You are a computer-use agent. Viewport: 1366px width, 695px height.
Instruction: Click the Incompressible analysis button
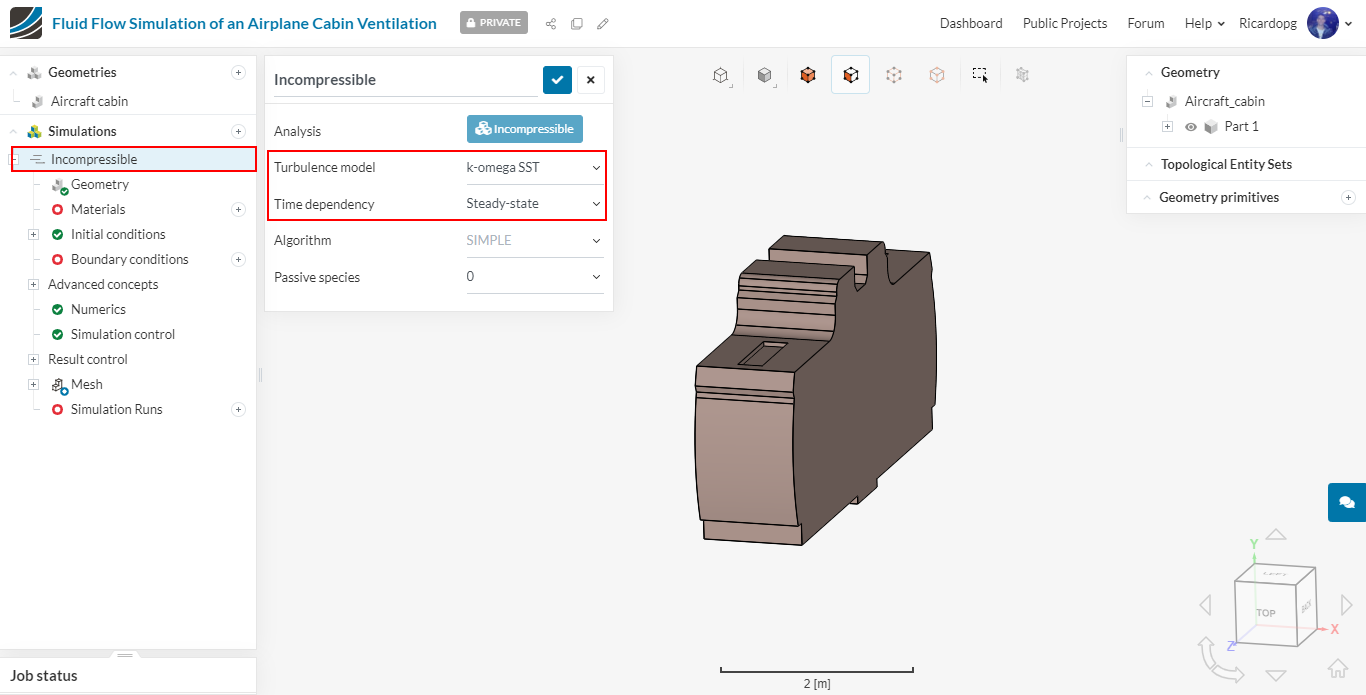click(x=524, y=129)
